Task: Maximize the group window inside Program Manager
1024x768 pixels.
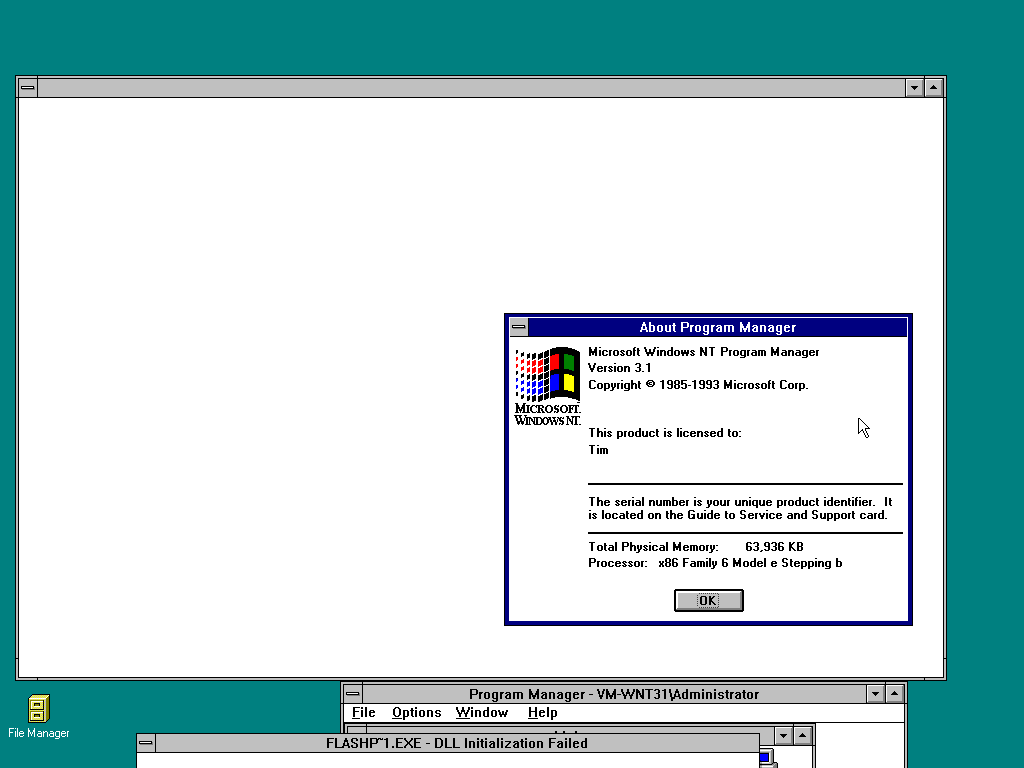Action: tap(802, 735)
